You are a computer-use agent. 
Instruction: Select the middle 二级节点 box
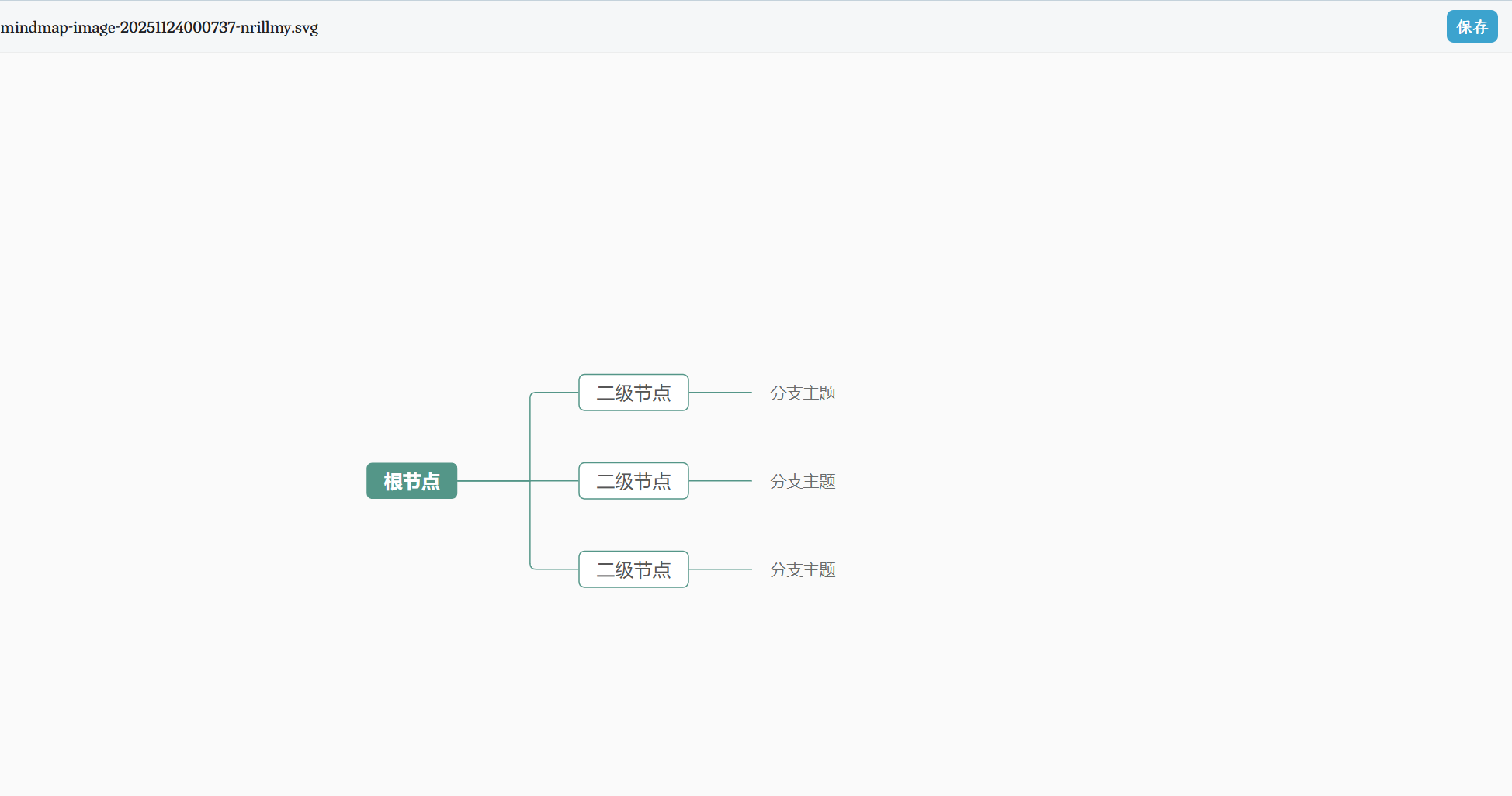click(633, 481)
